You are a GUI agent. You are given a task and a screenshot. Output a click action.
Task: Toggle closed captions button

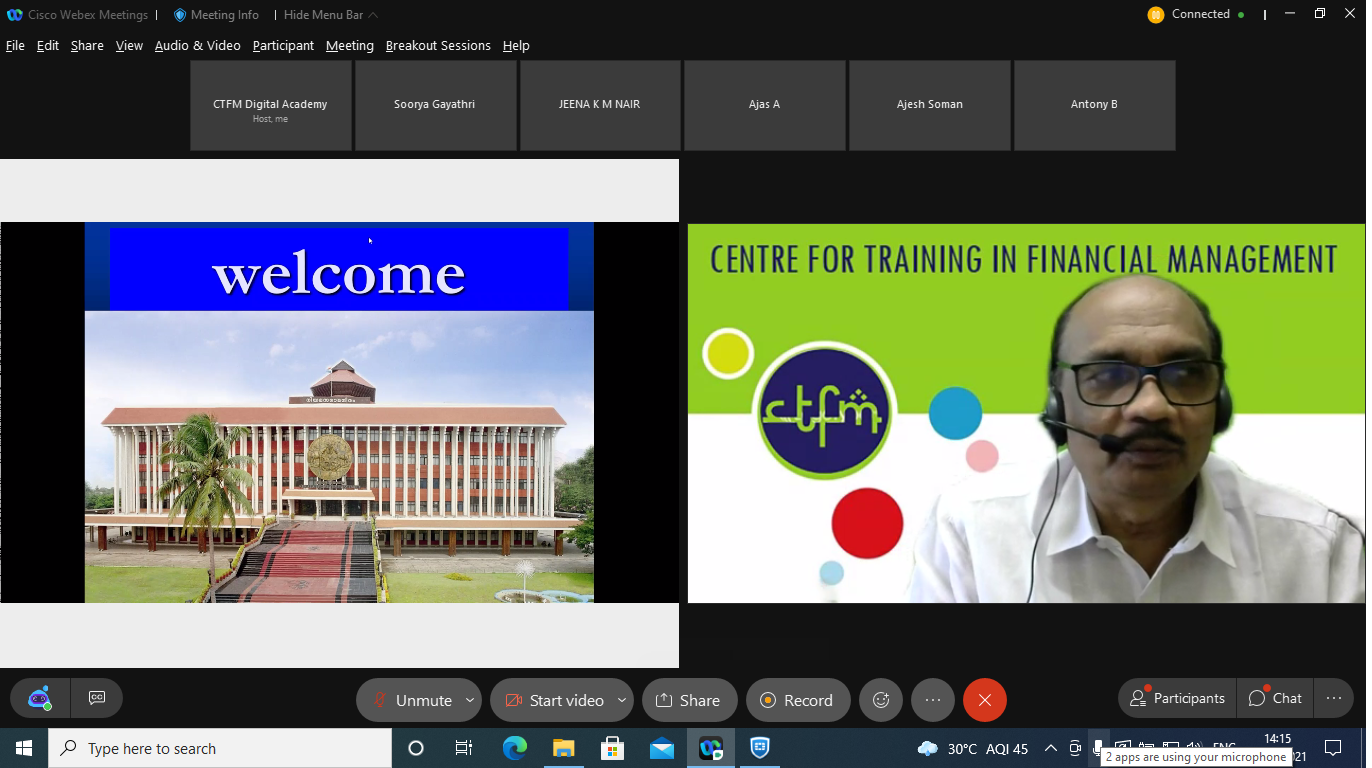point(97,698)
